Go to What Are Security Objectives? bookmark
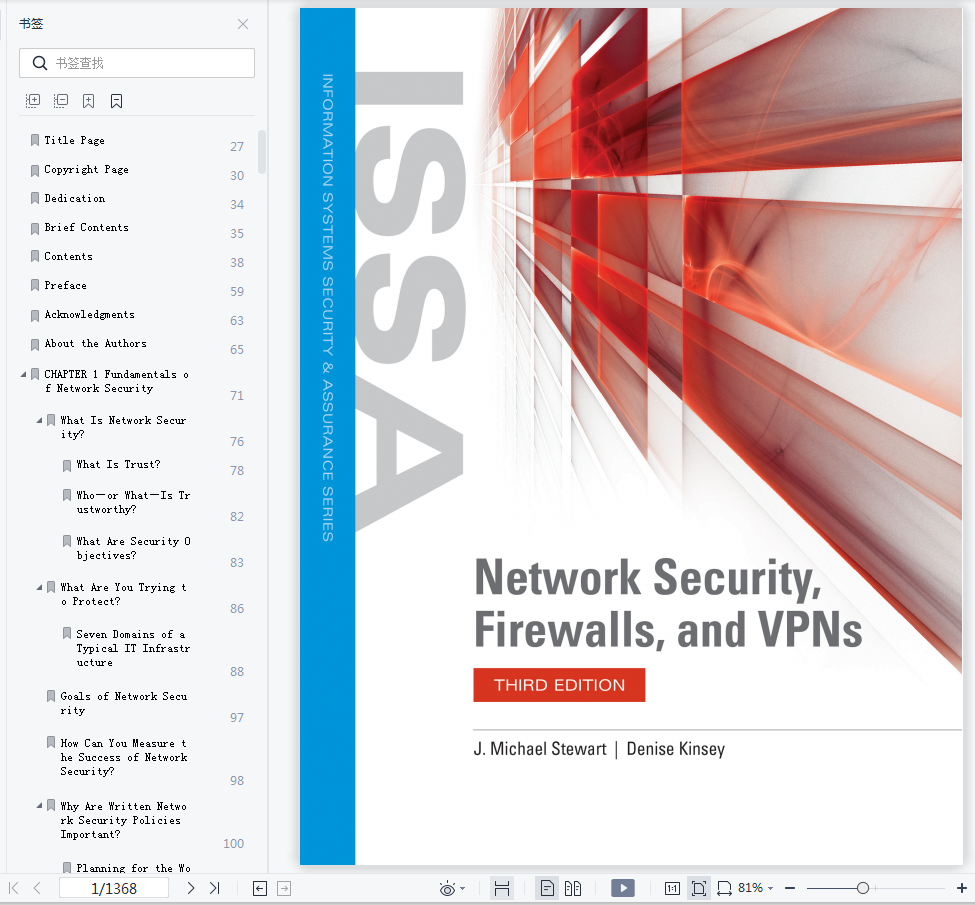975x905 pixels. [x=133, y=549]
